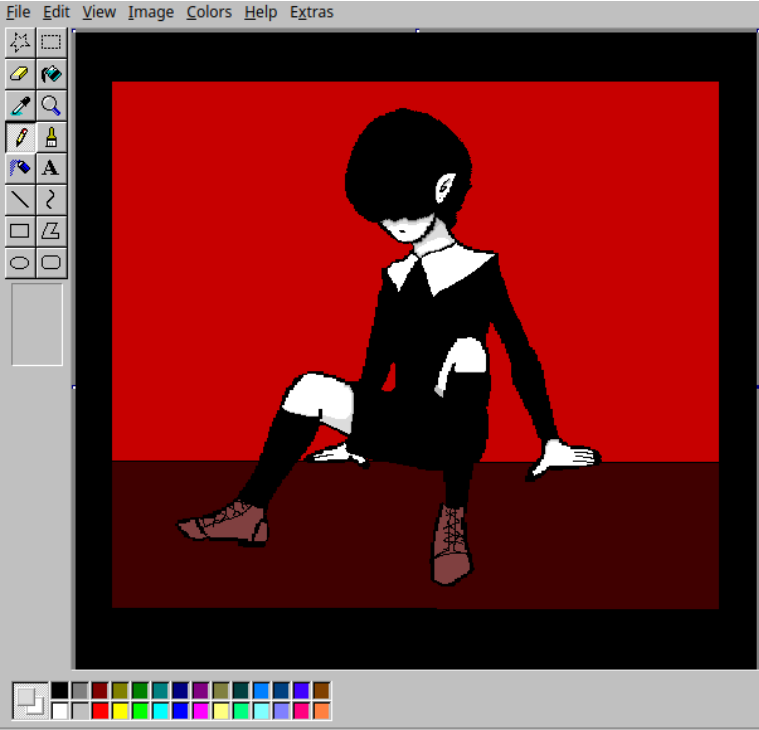This screenshot has height=730, width=759.
Task: Pick the straight Line tool
Action: tap(19, 200)
